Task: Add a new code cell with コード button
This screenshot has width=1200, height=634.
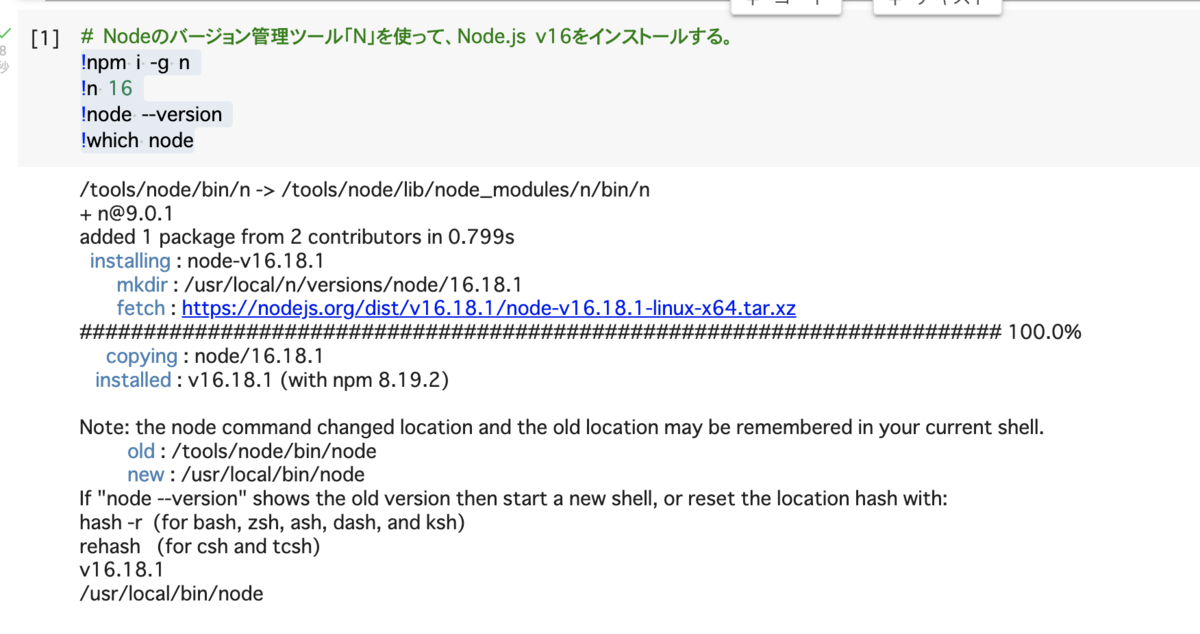Action: click(x=786, y=5)
